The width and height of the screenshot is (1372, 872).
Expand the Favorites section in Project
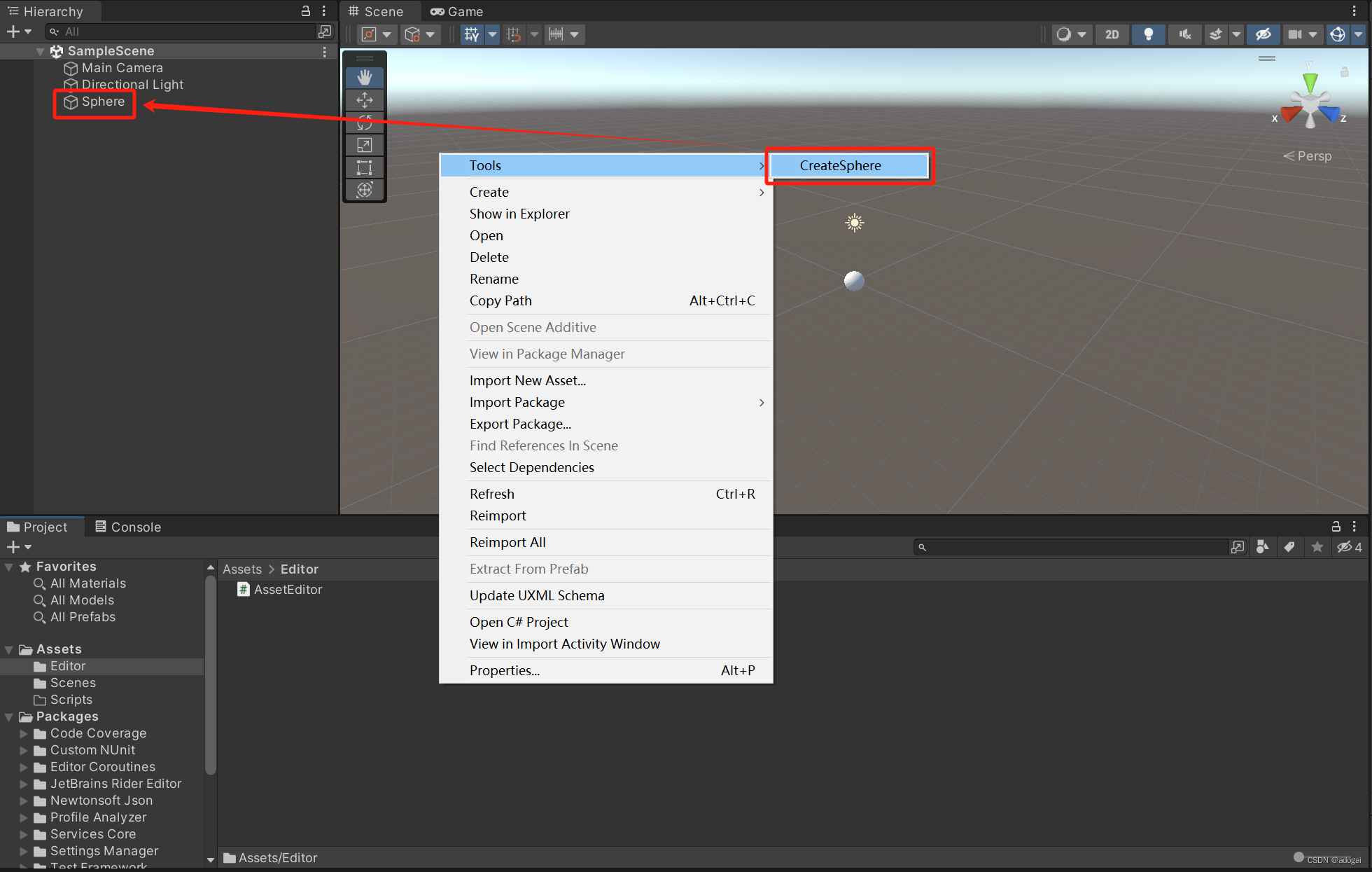tap(8, 565)
